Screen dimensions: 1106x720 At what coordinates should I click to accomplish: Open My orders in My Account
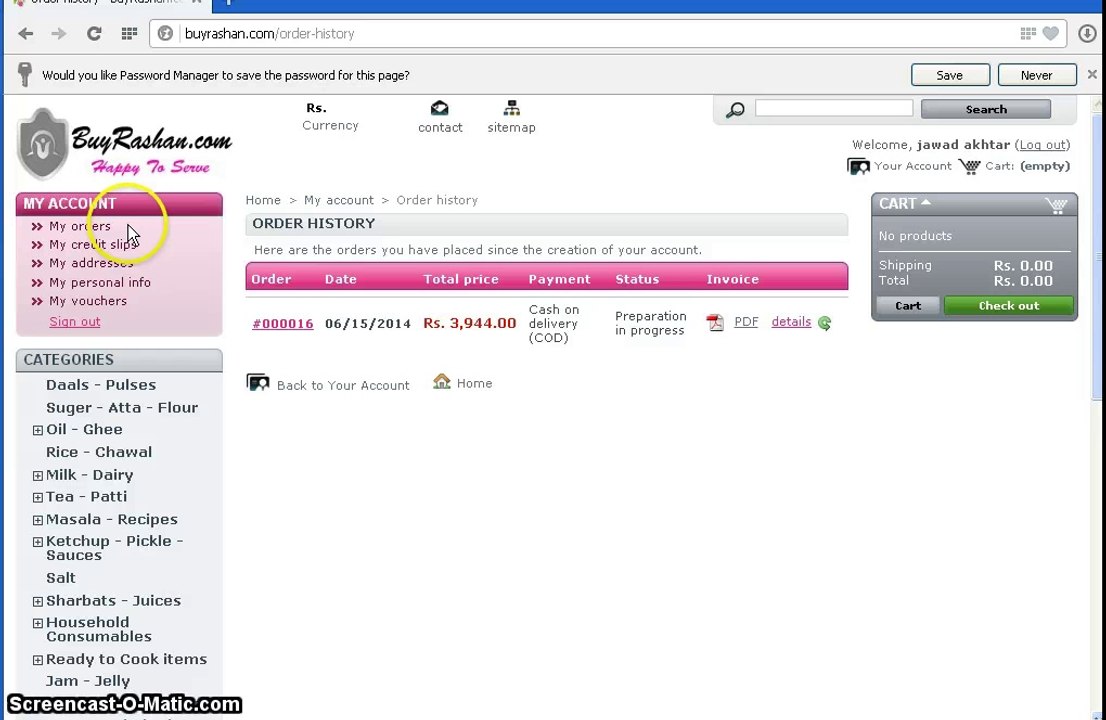pos(80,226)
